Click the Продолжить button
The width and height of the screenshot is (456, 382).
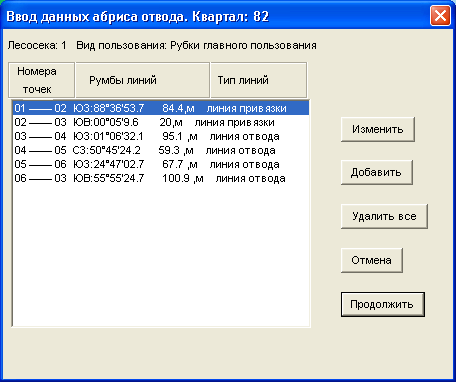(x=383, y=304)
